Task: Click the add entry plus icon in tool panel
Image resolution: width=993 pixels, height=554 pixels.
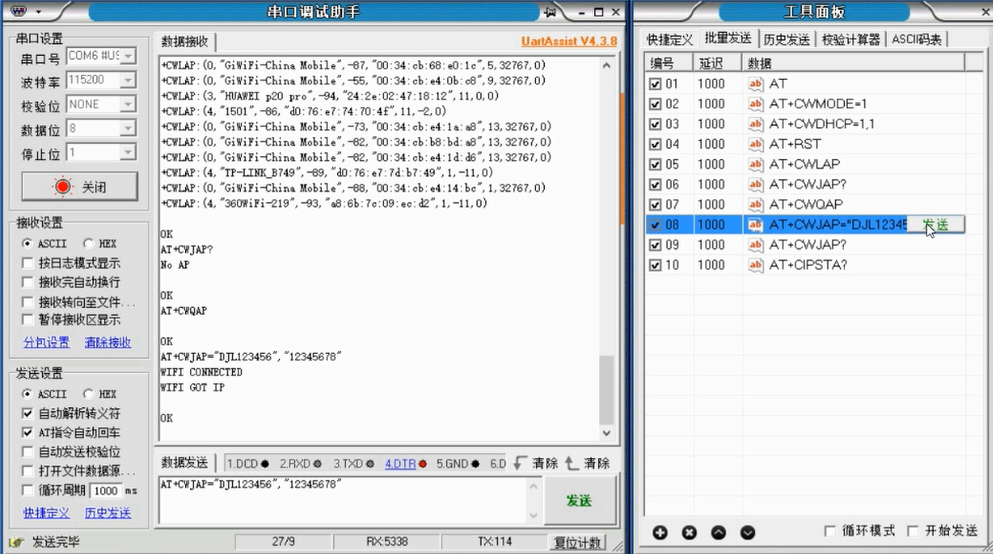Action: pos(660,532)
